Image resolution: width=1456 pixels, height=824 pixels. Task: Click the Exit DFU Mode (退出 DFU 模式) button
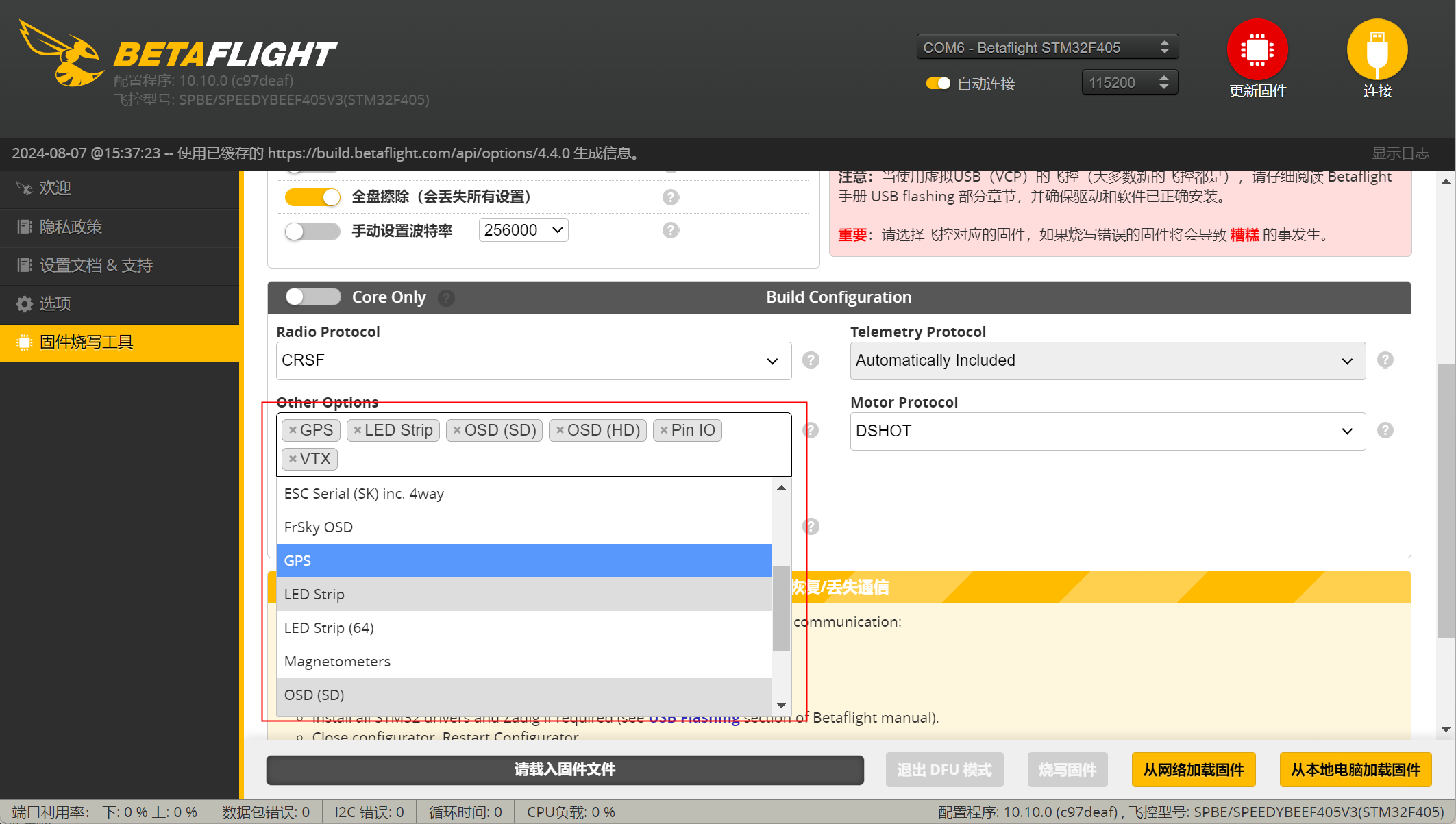[944, 770]
